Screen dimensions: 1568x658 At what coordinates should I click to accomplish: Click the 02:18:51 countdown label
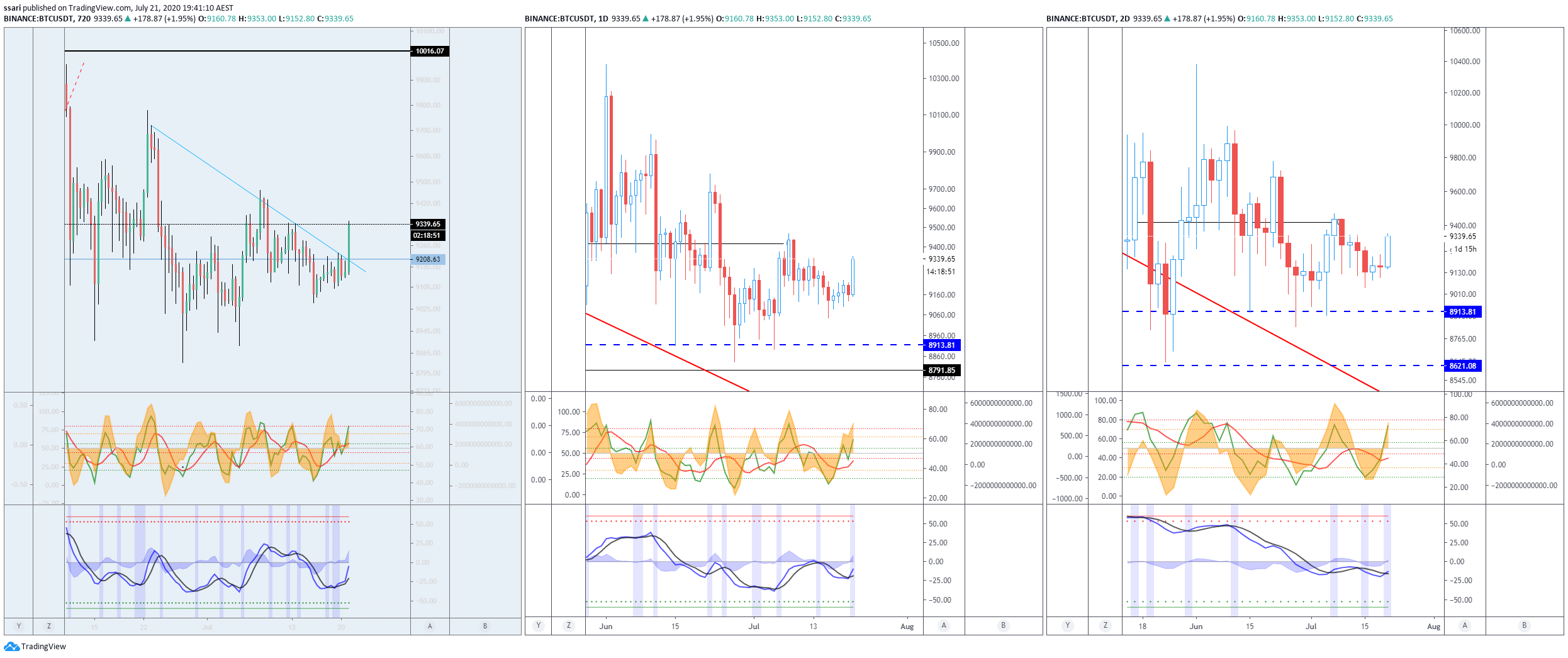pos(428,235)
